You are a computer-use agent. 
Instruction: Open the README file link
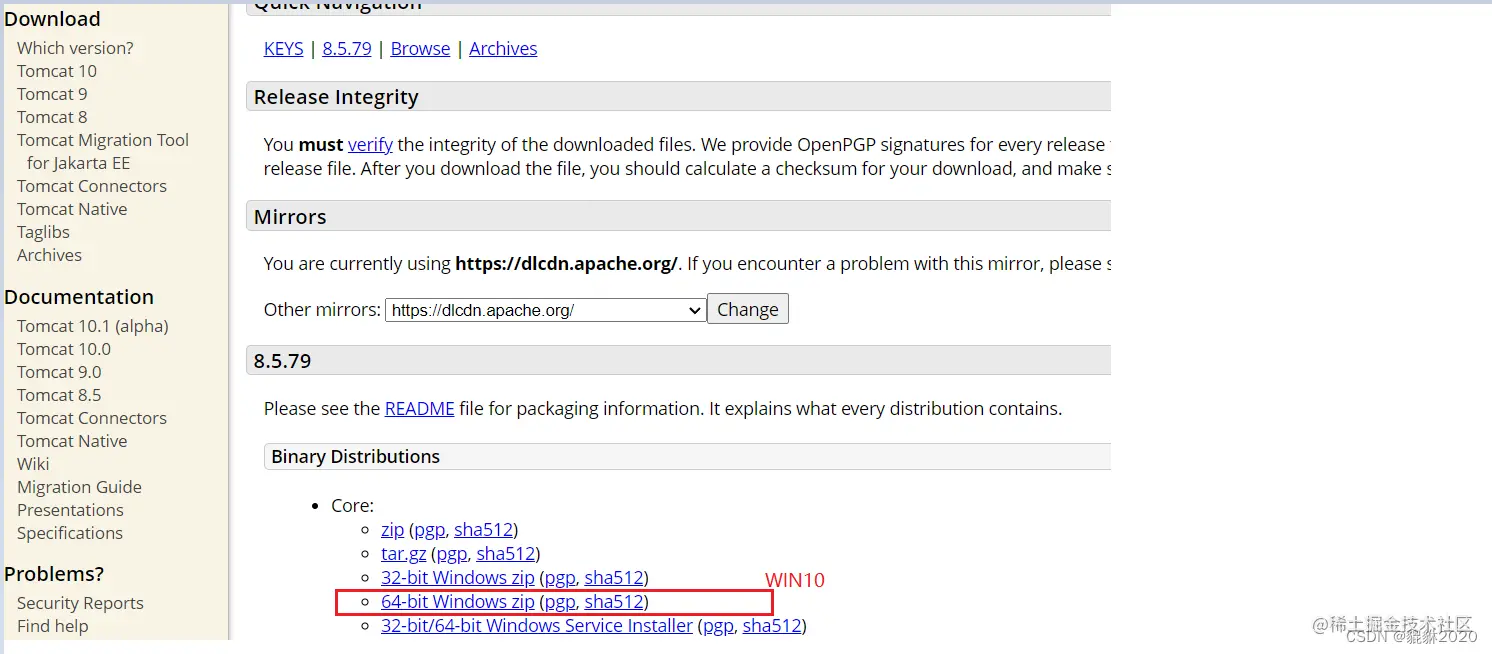click(x=419, y=409)
